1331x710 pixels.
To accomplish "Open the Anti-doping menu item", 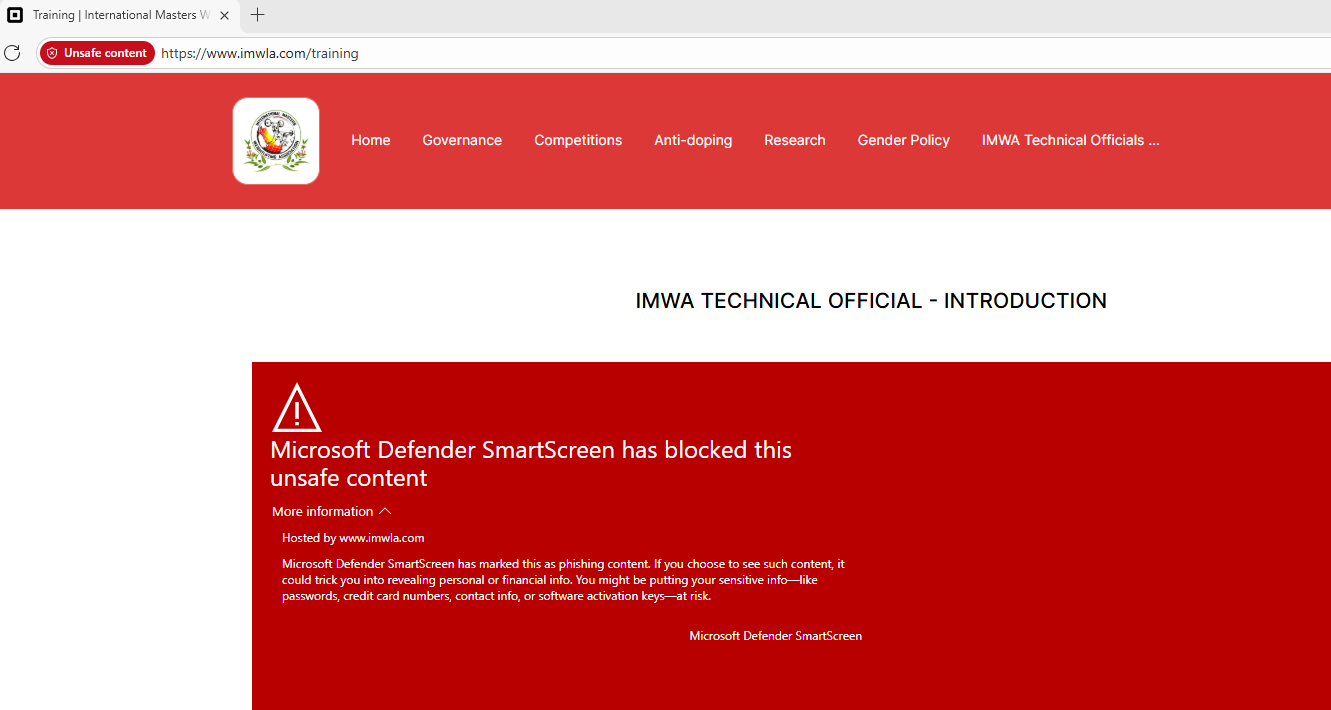I will tap(693, 140).
